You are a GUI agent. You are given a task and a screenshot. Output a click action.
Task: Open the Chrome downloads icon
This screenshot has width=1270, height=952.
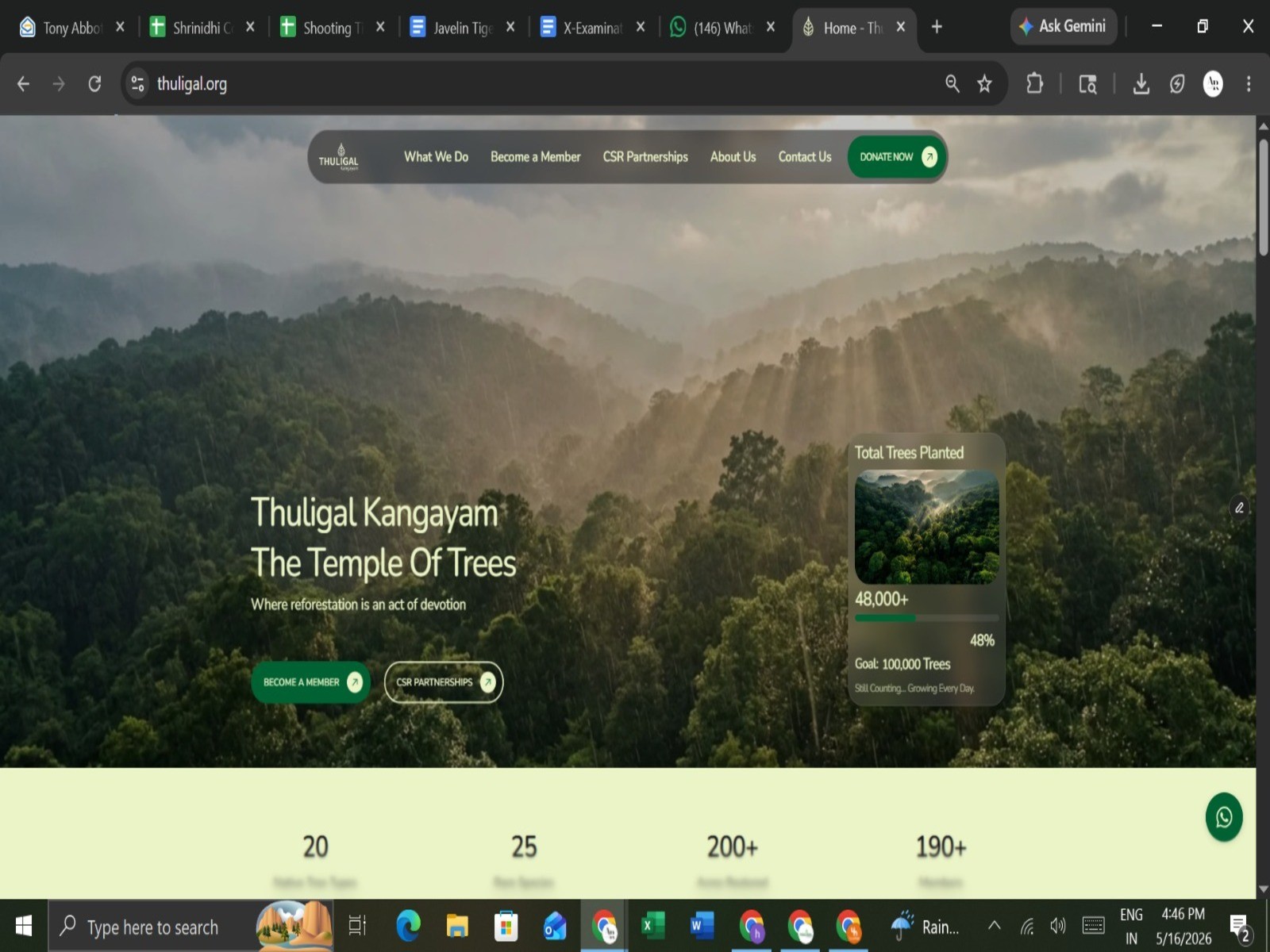[x=1141, y=83]
